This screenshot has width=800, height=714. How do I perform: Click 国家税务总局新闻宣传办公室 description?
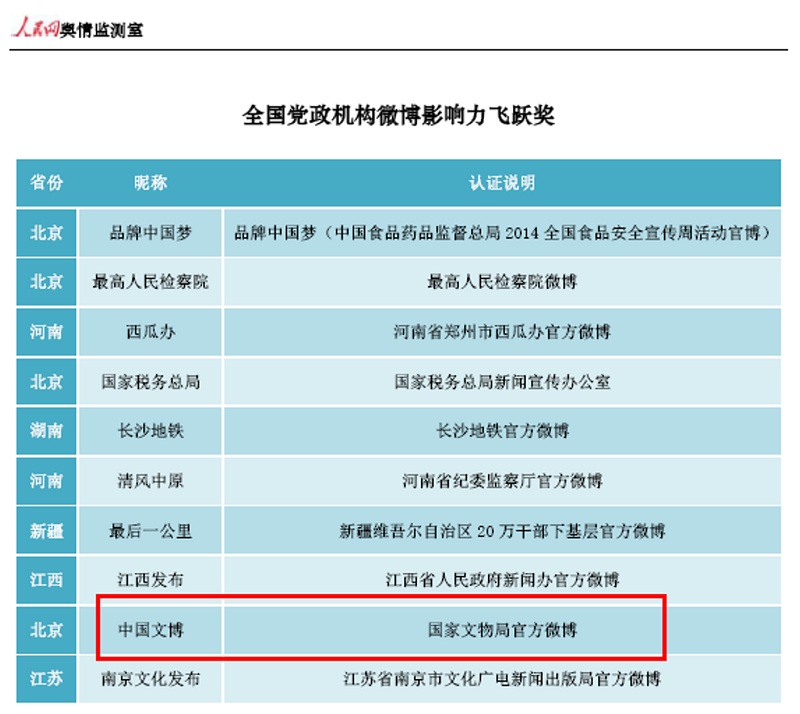[503, 381]
